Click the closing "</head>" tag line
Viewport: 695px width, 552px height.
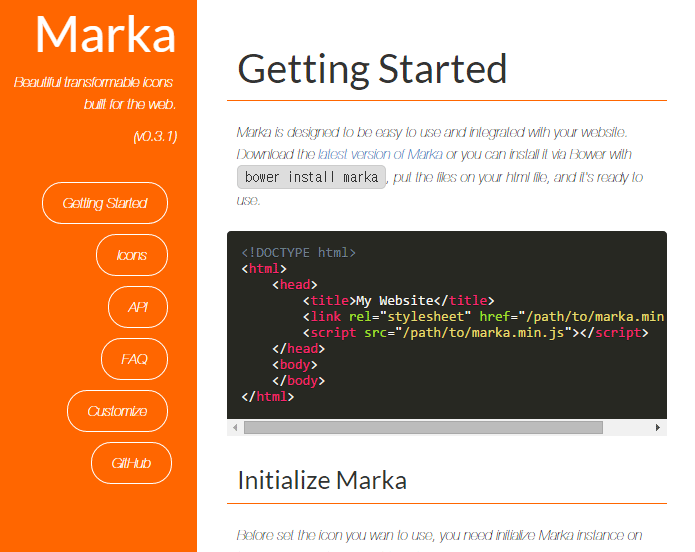click(298, 348)
